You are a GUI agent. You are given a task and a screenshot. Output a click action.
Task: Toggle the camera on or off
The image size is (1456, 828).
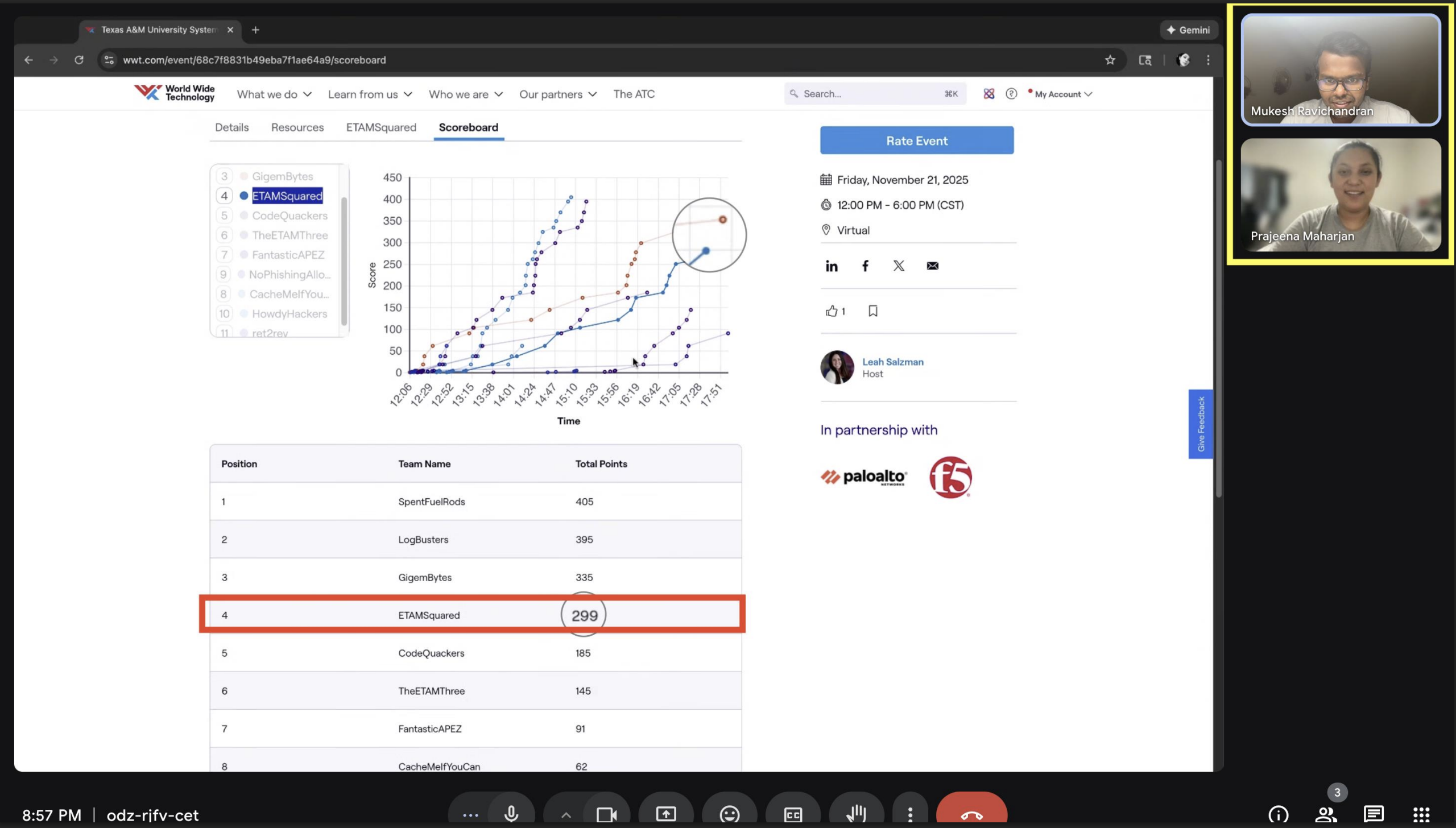[606, 814]
